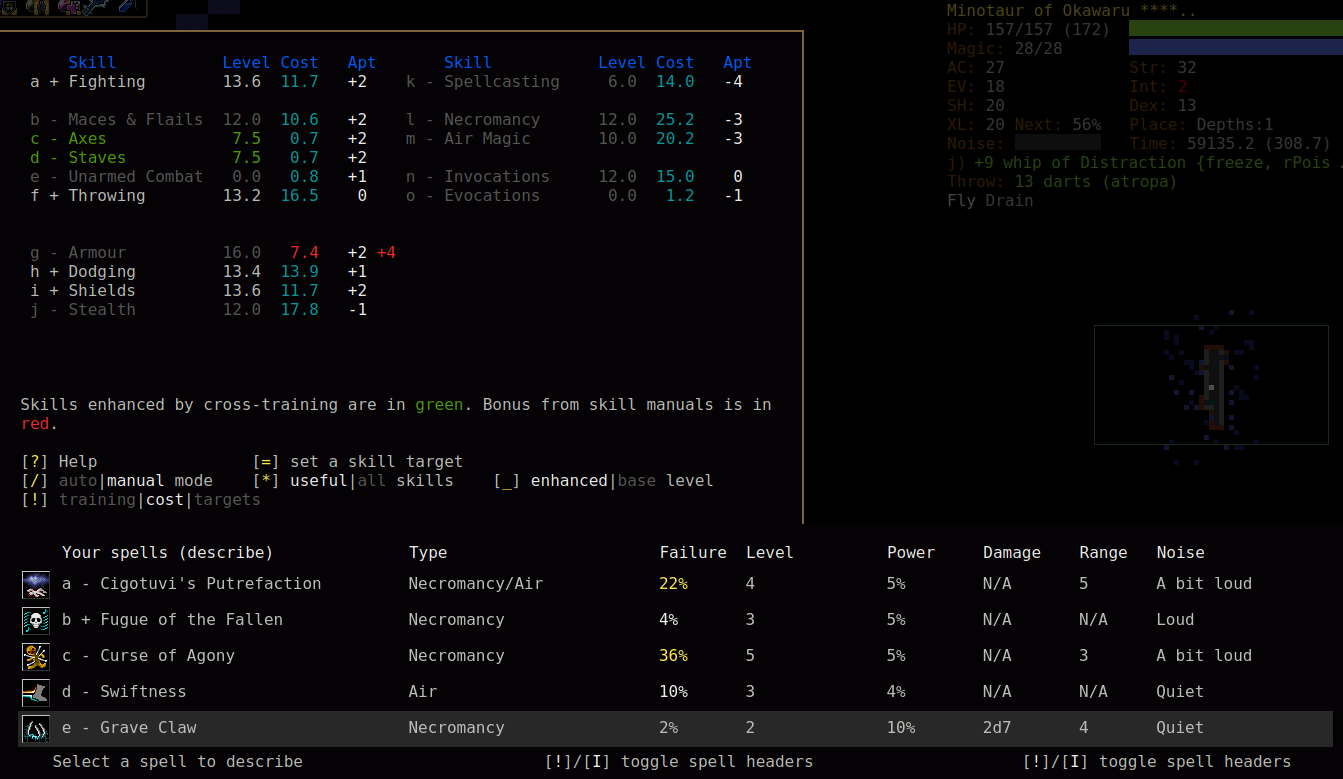Click the Drain status indicator
The height and width of the screenshot is (779, 1343).
coord(1009,201)
